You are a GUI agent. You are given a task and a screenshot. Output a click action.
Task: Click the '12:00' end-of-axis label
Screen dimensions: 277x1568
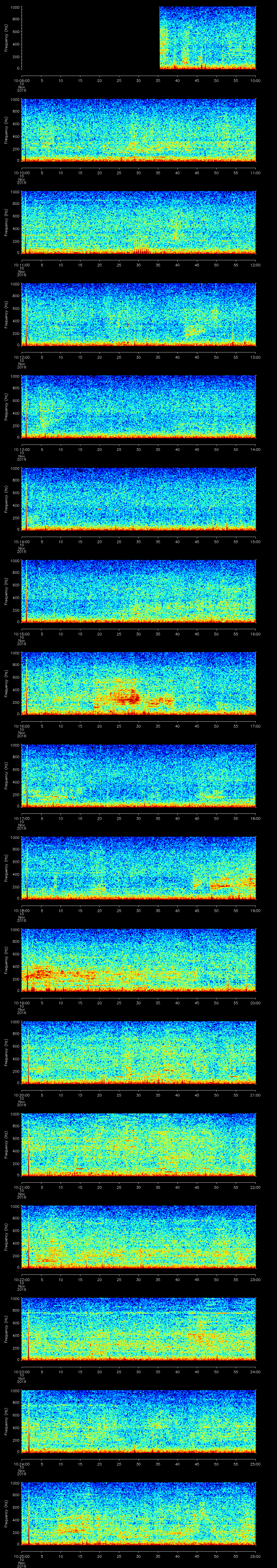(x=256, y=265)
